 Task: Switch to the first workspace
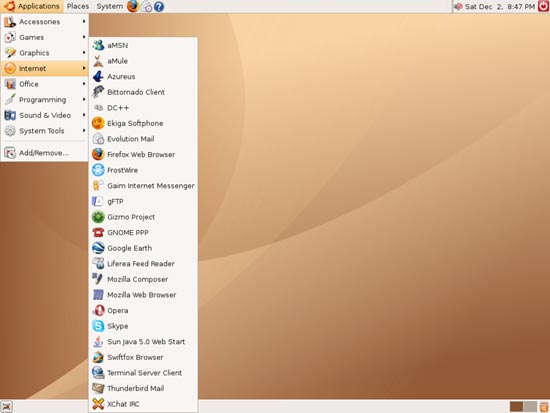(x=516, y=407)
